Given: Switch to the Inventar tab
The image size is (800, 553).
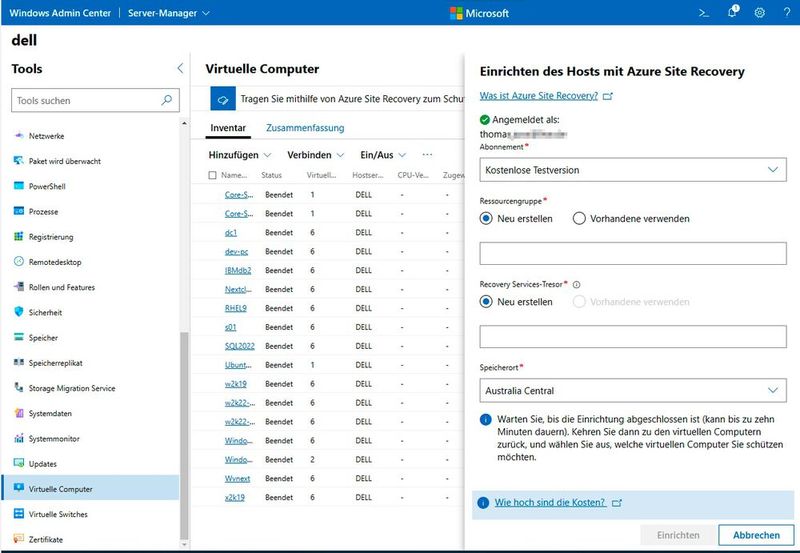Looking at the screenshot, I should [228, 128].
